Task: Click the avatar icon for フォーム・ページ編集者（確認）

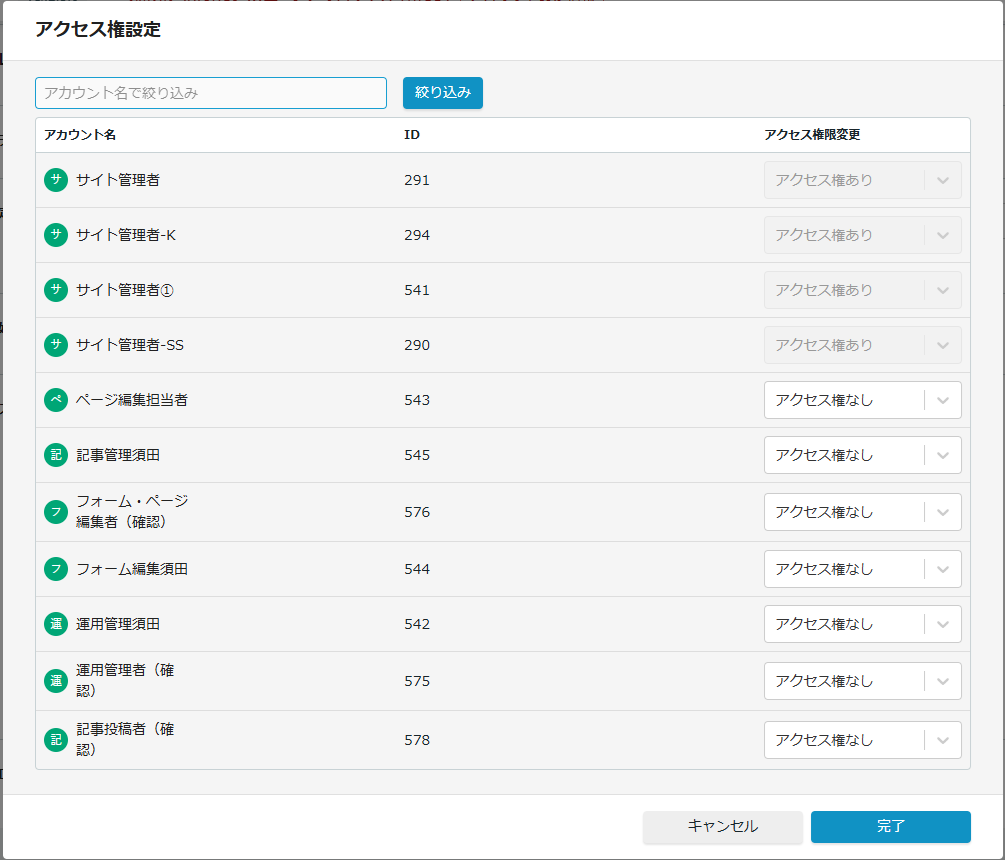Action: [56, 512]
